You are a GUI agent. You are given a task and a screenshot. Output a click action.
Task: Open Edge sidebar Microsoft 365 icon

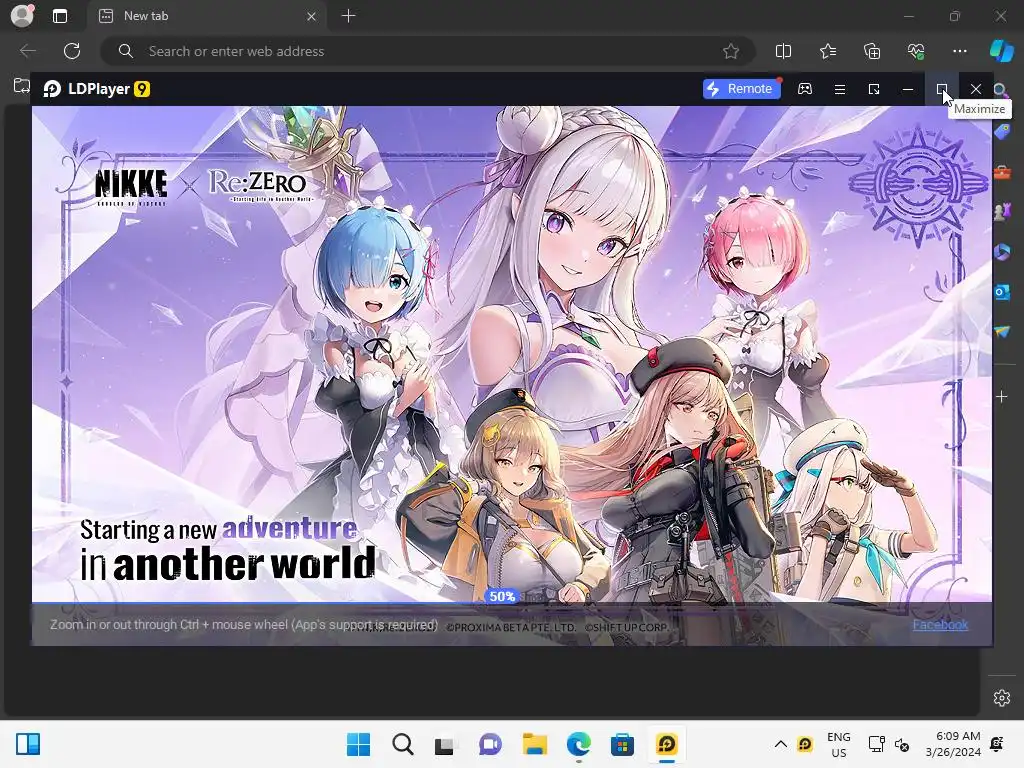1002,251
